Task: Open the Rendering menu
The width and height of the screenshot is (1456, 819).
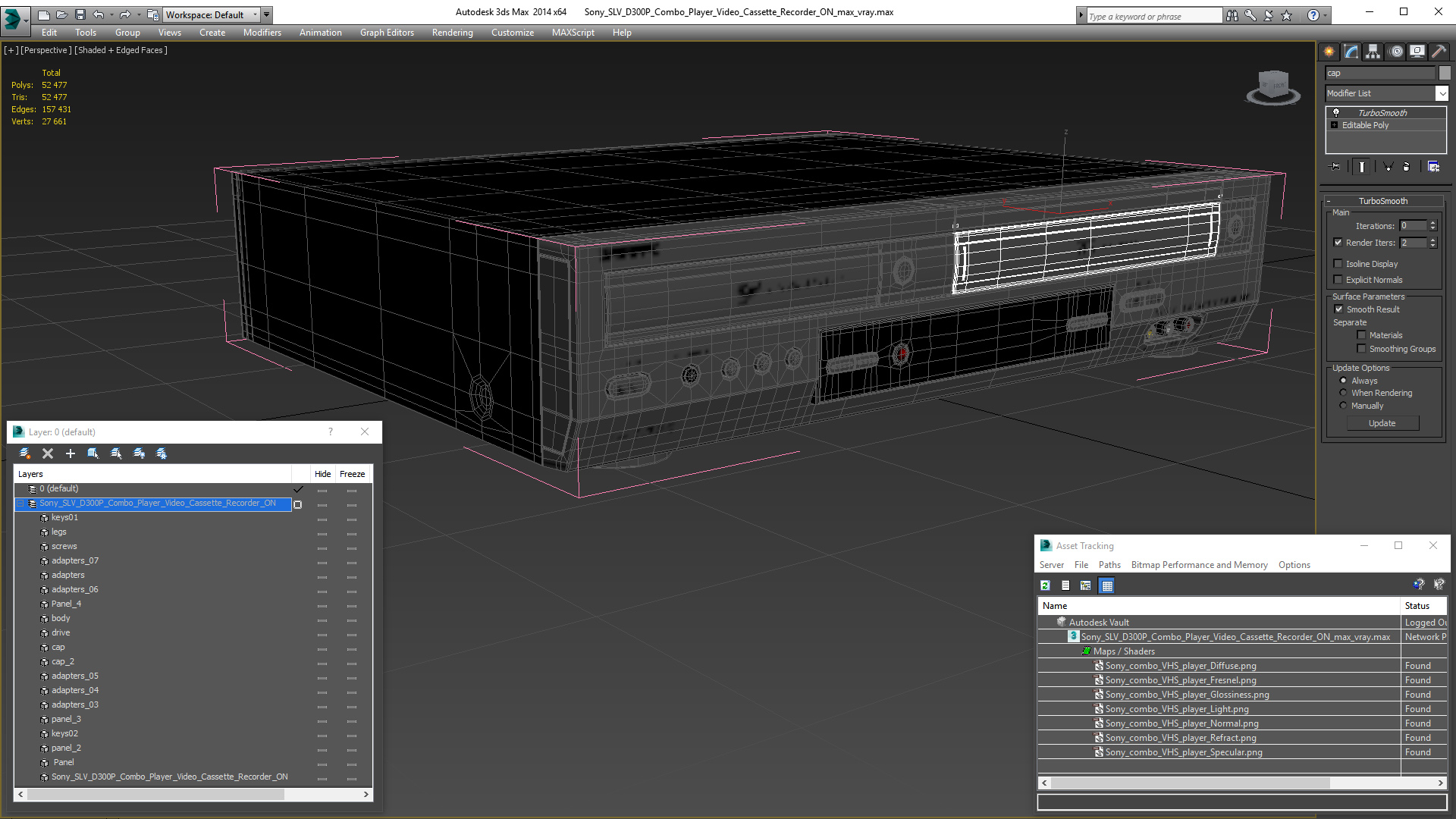Action: (x=453, y=33)
